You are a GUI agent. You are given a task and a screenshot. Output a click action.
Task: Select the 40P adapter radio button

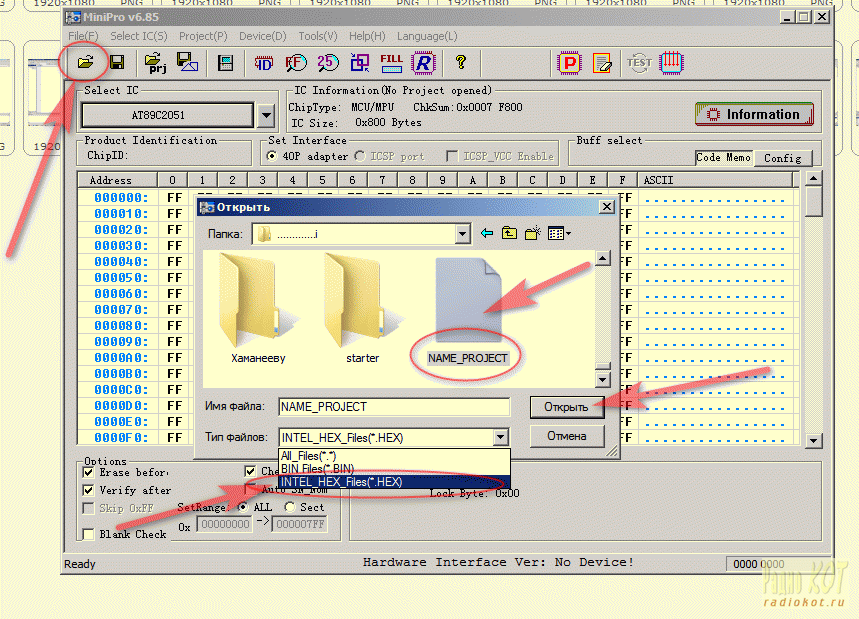(272, 156)
